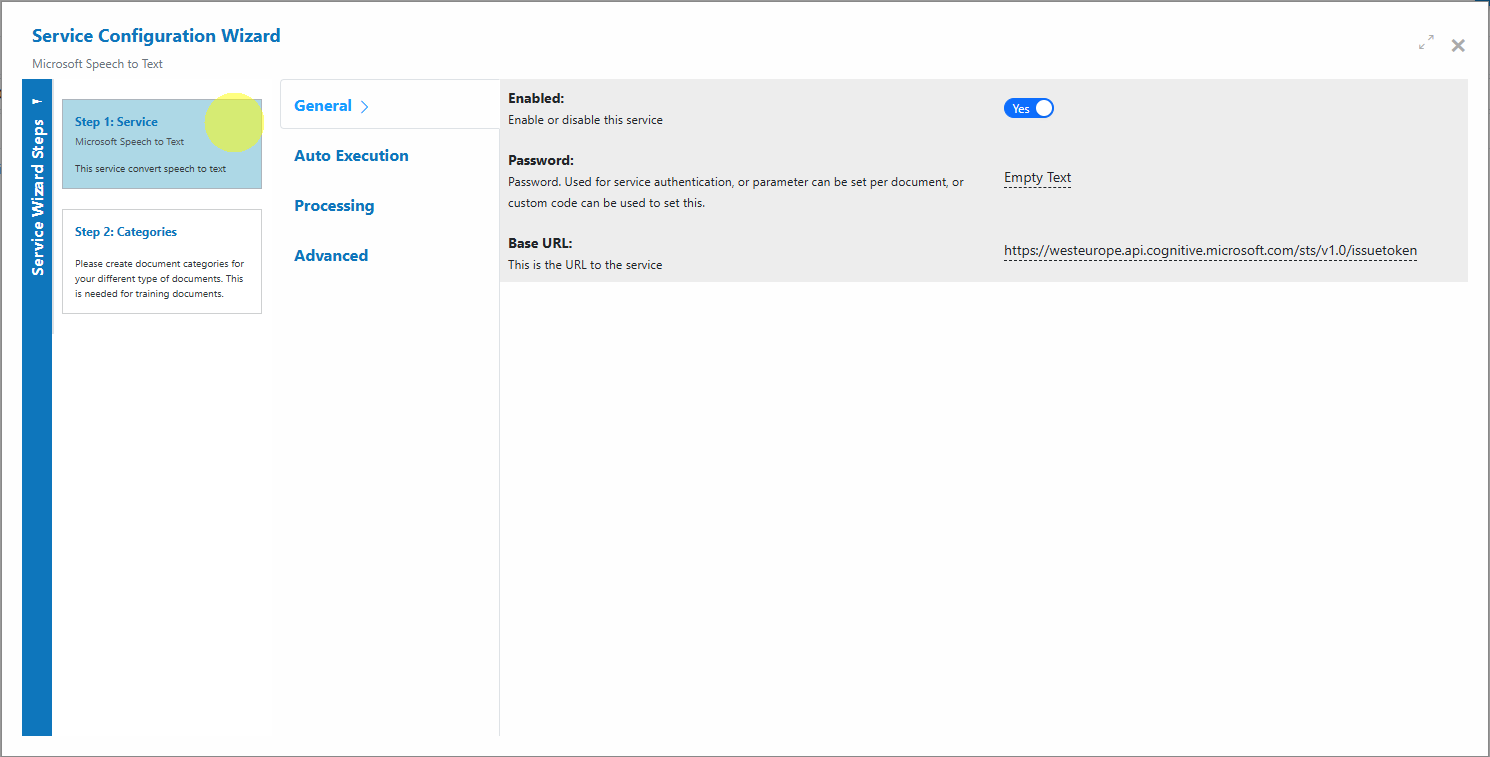The image size is (1490, 757).
Task: Click 'This is the URL to the service'
Action: (x=585, y=265)
